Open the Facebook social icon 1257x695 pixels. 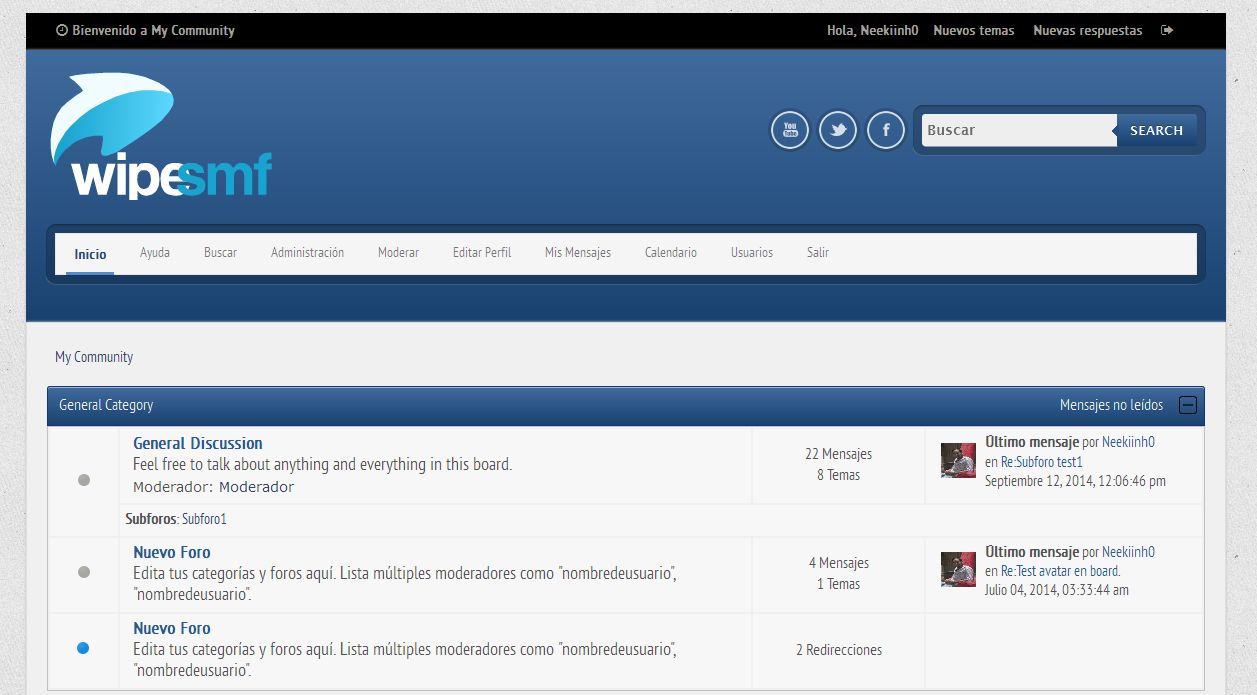886,130
